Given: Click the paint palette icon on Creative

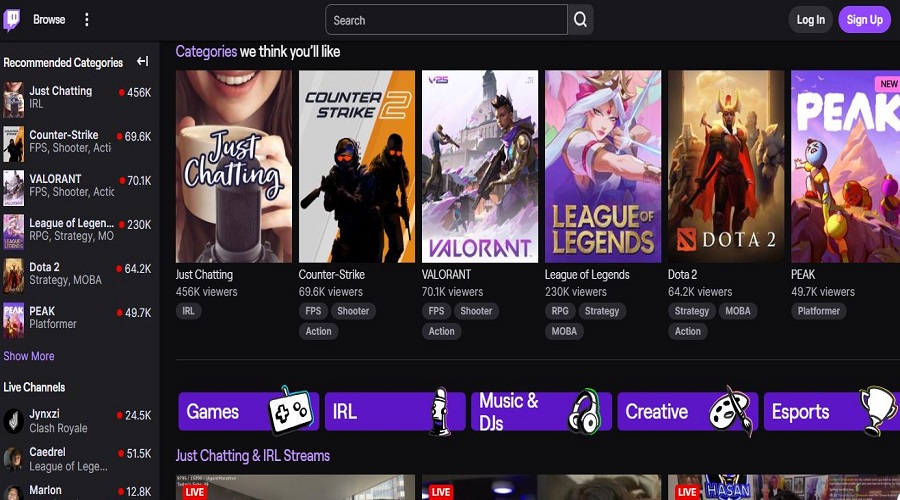Looking at the screenshot, I should [x=731, y=411].
